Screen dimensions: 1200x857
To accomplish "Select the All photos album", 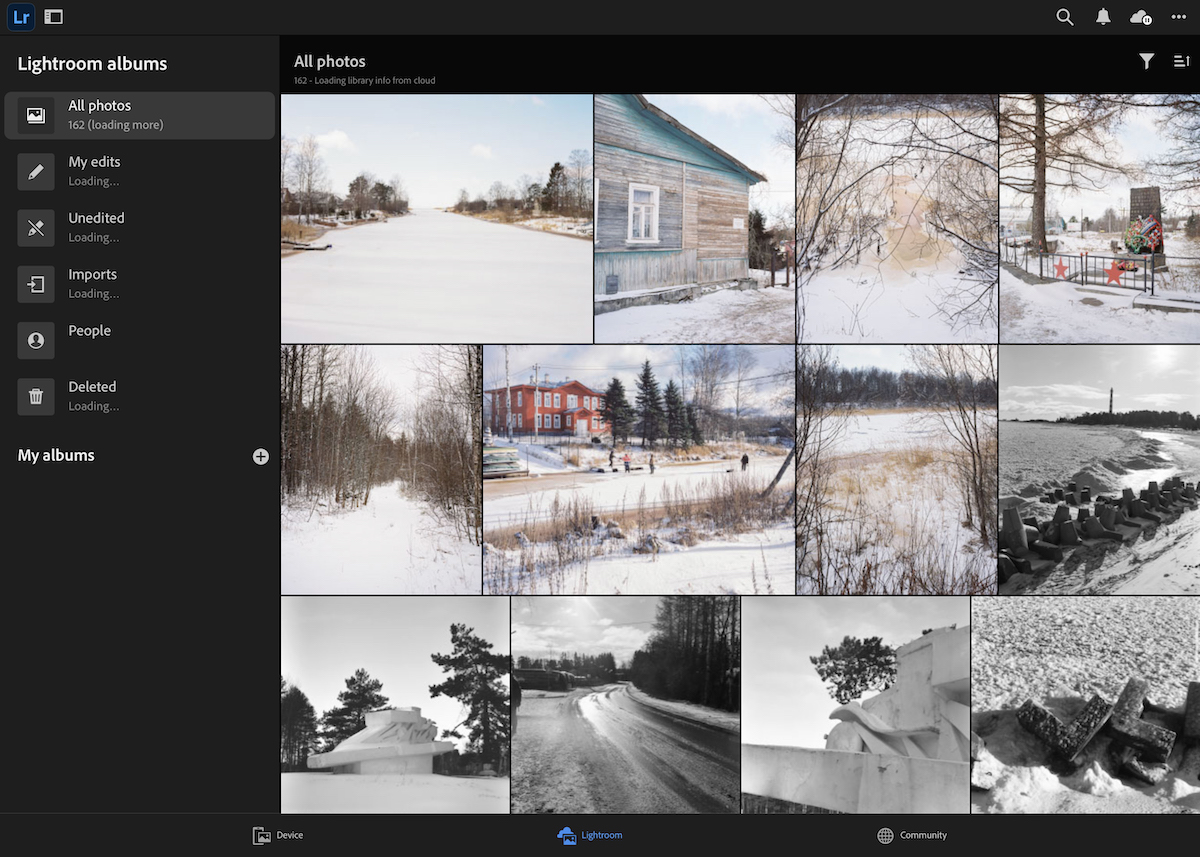I will pyautogui.click(x=140, y=115).
